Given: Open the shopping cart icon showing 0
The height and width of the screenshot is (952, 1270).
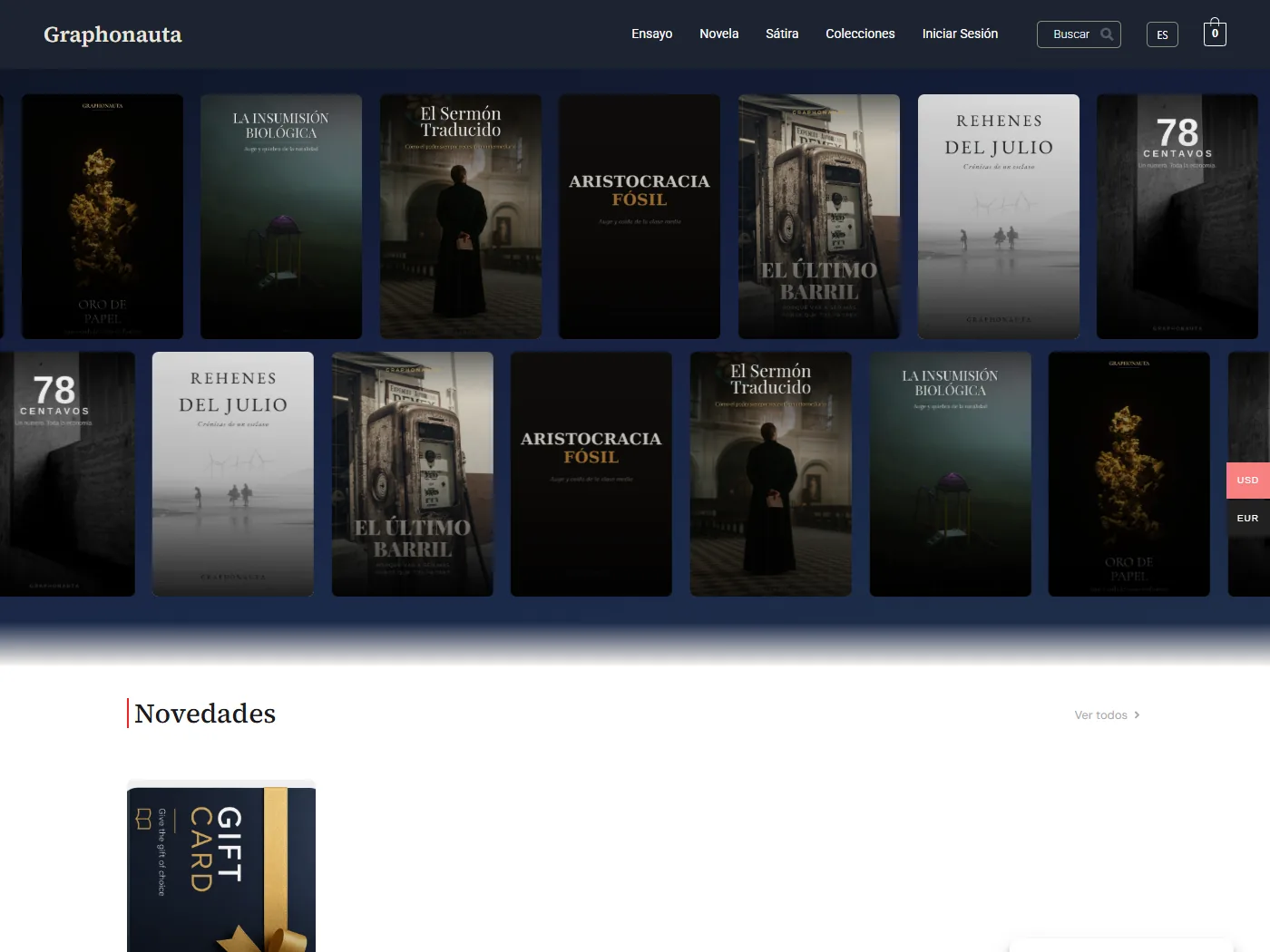Looking at the screenshot, I should click(1215, 34).
